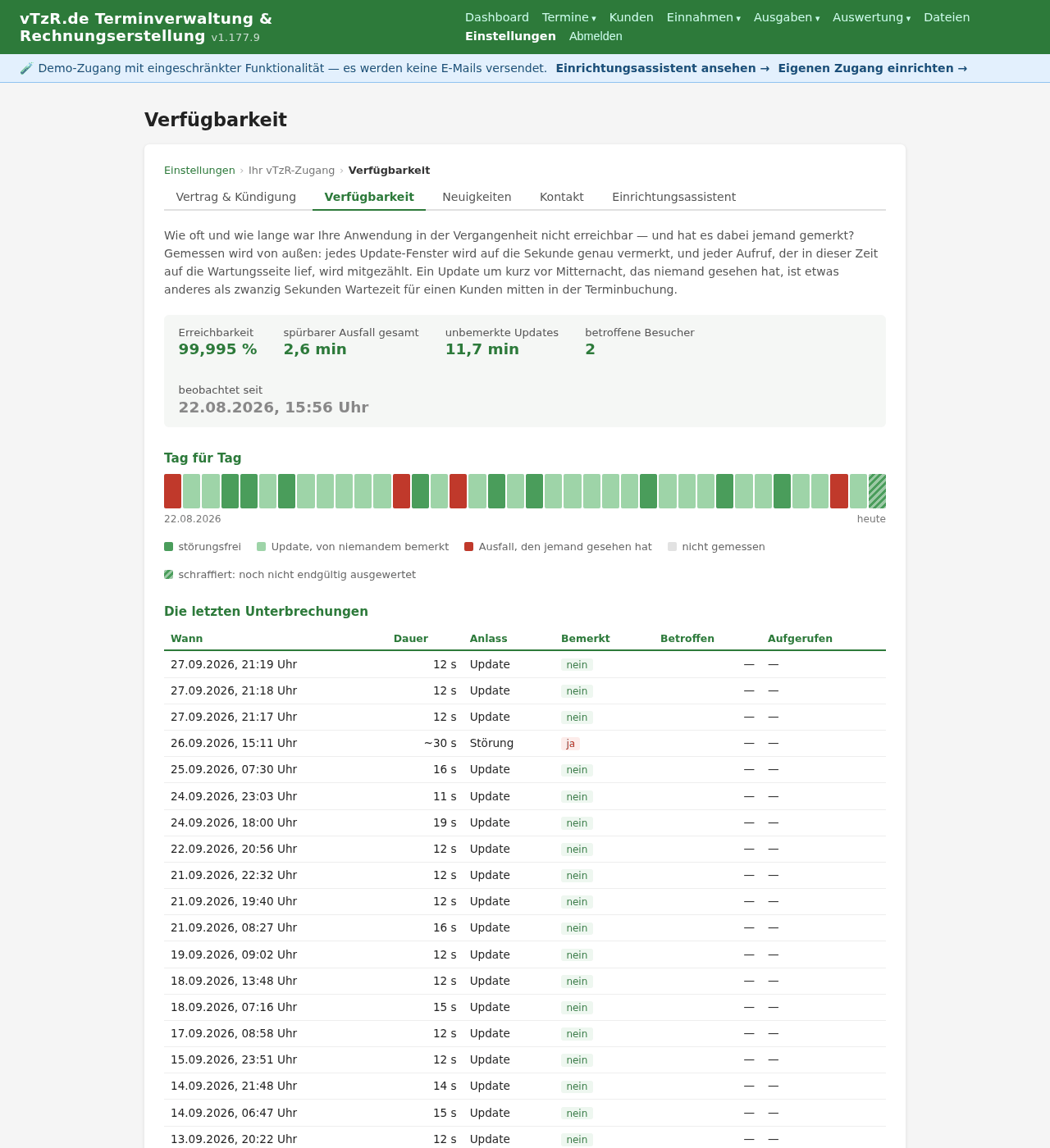Click Ihr vTzR-Zugang in the breadcrumb
1050x1148 pixels.
pyautogui.click(x=292, y=171)
